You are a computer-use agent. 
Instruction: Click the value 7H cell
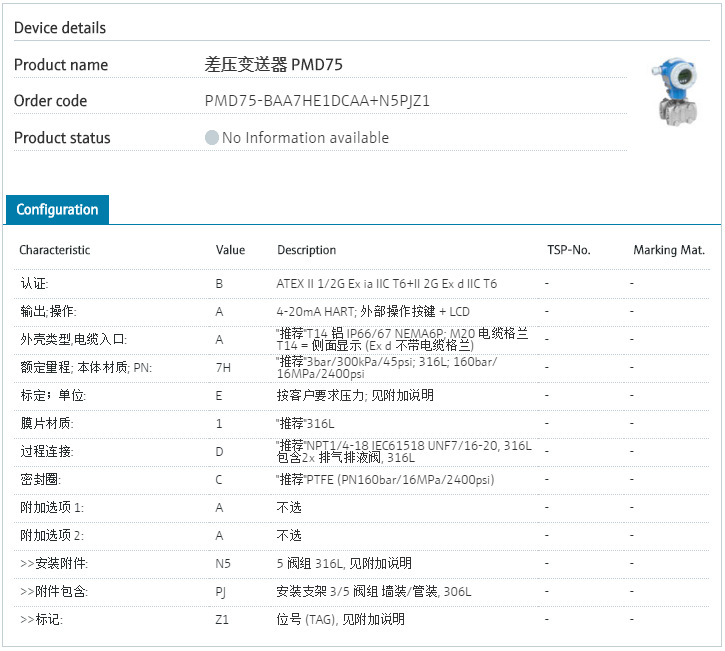(x=223, y=368)
